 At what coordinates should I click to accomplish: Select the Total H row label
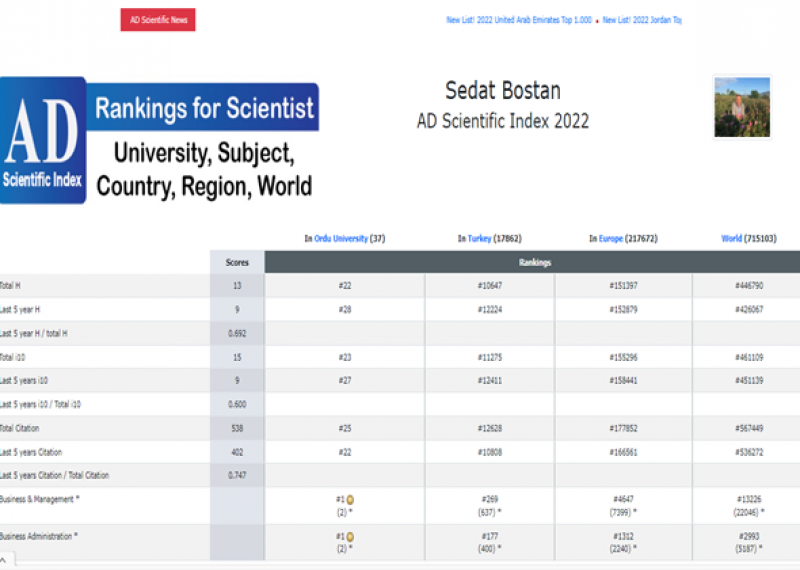click(14, 286)
